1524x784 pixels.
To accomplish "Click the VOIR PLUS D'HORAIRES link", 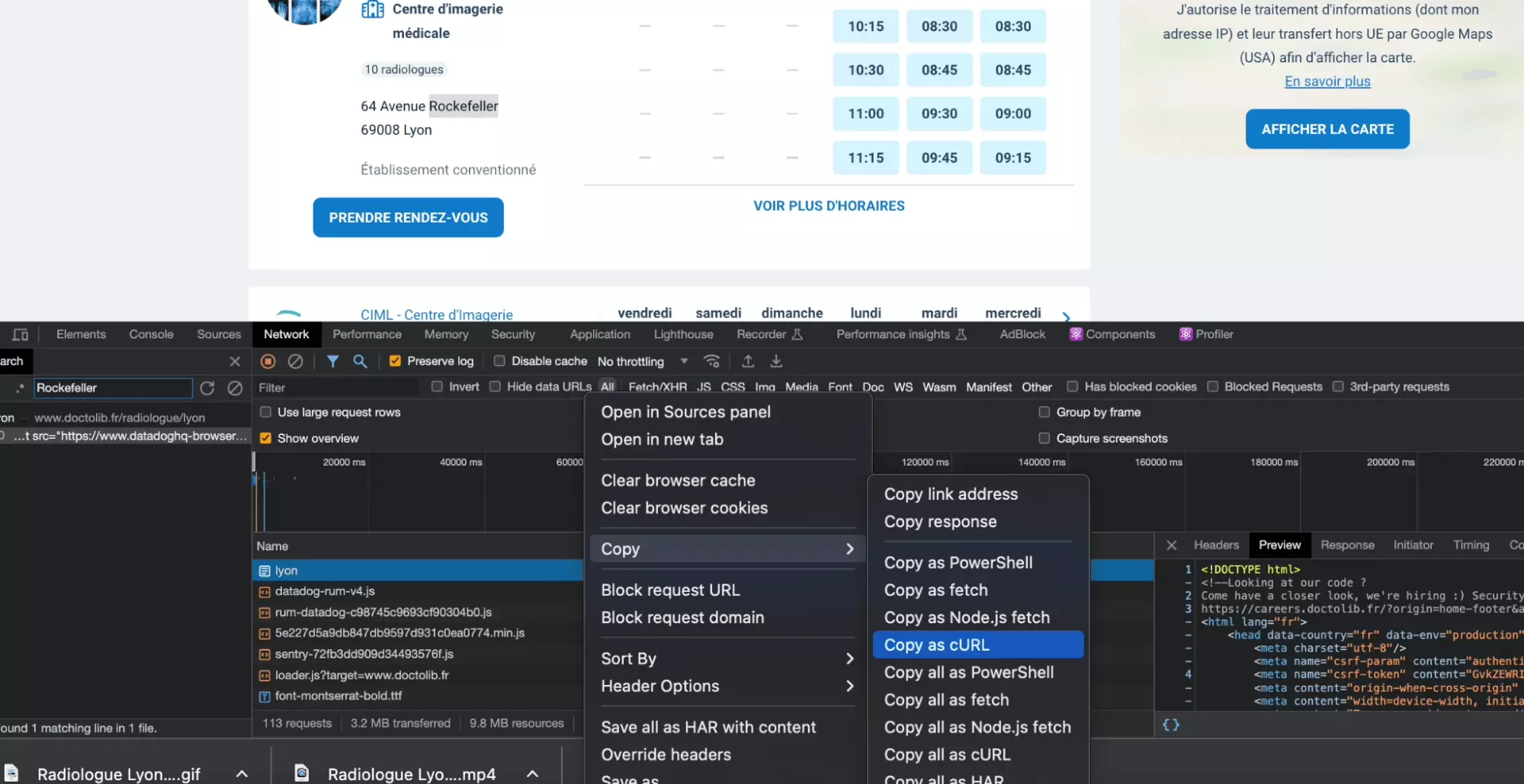I will tap(829, 206).
